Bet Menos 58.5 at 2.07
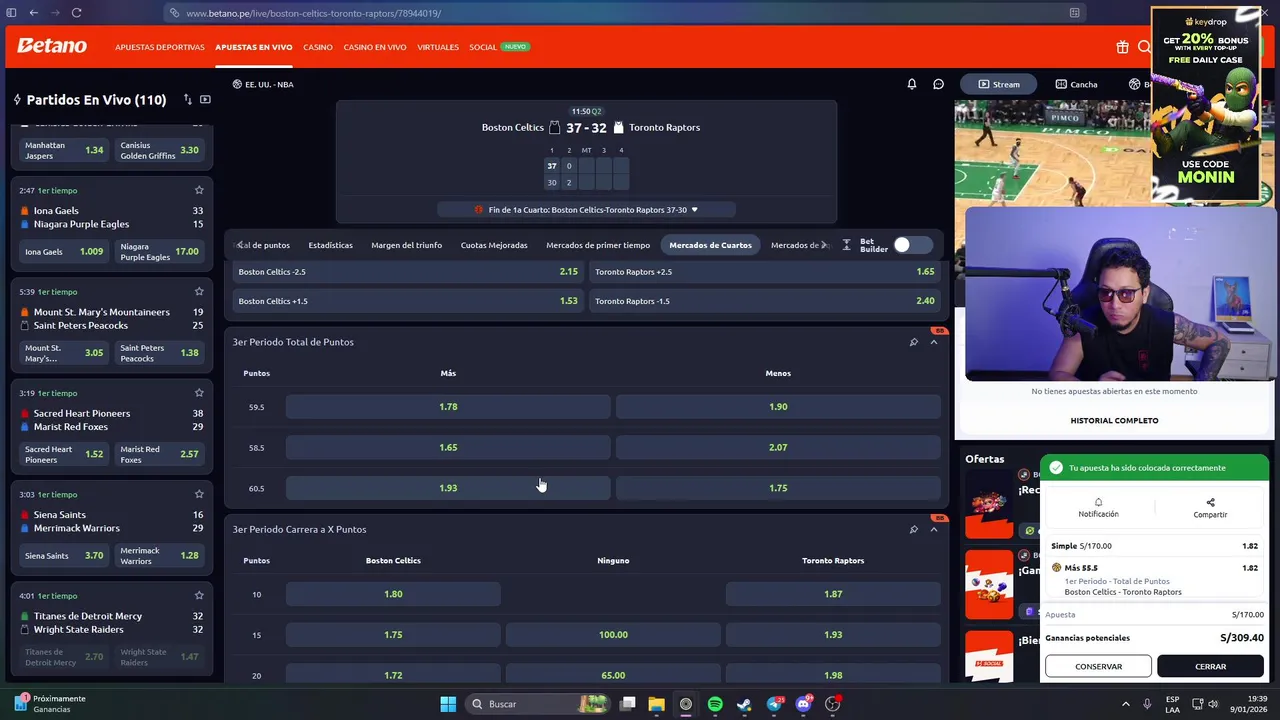Screen dimensions: 1280x720 coord(778,447)
